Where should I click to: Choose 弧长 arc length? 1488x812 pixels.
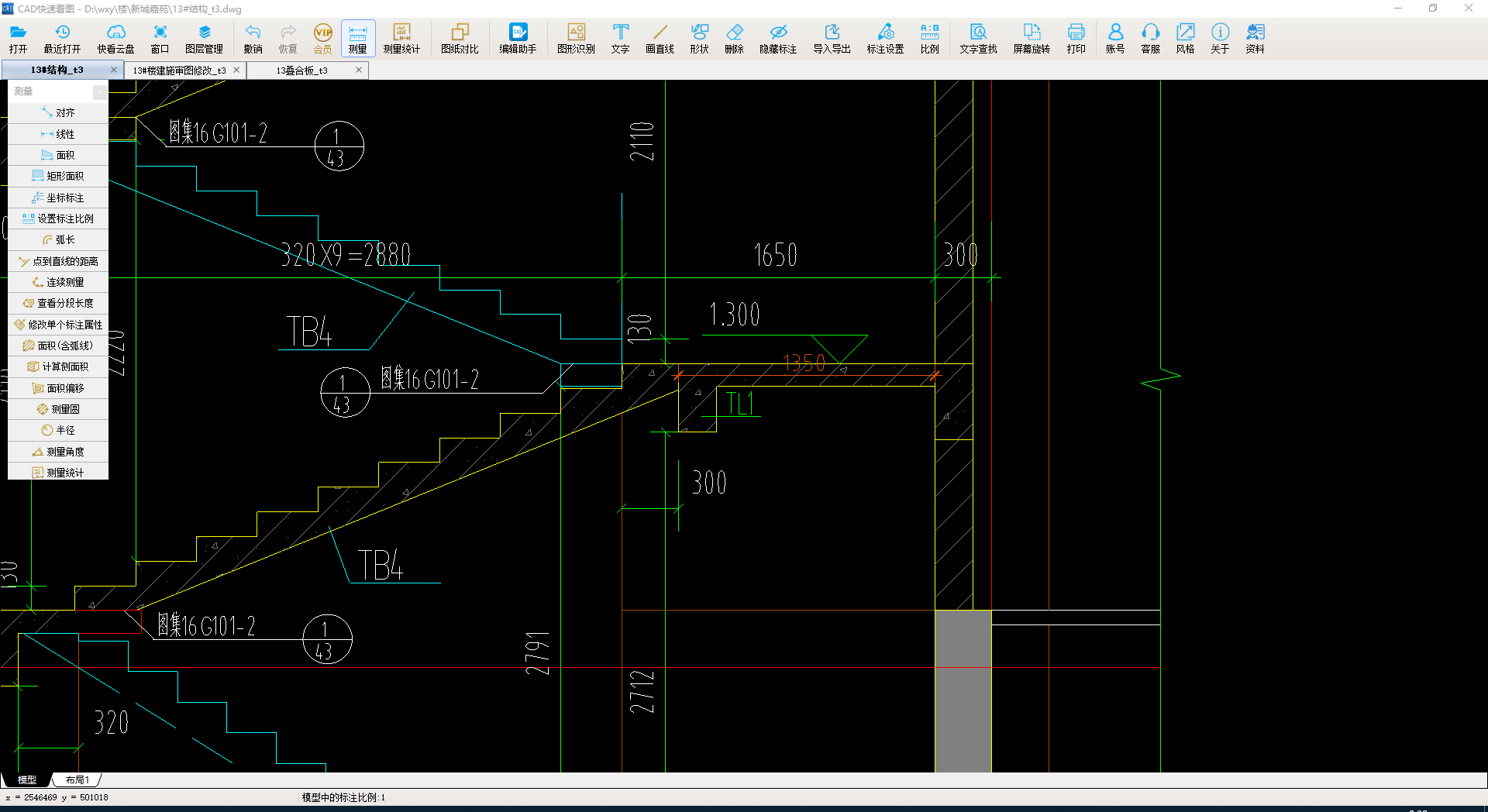point(58,239)
